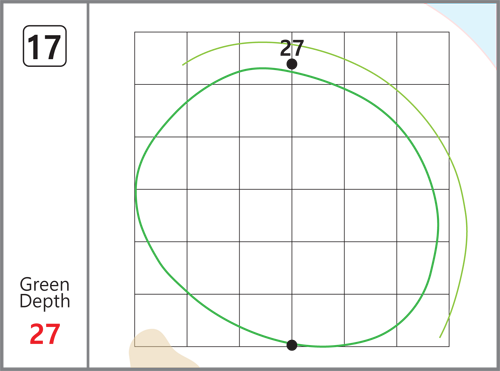Screen dimensions: 500x371
Task: Click the black 27 label above the top dot
Action: click(x=292, y=48)
